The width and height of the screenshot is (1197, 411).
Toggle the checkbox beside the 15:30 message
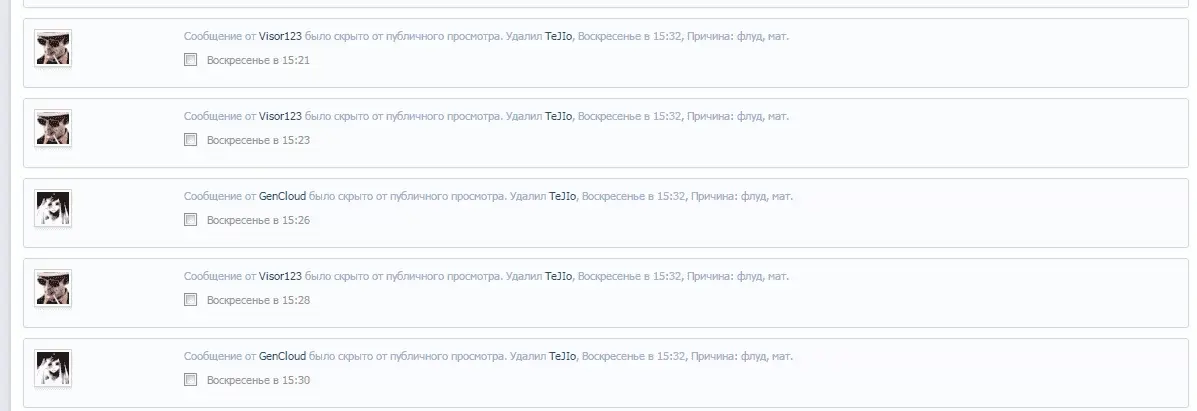(x=191, y=380)
